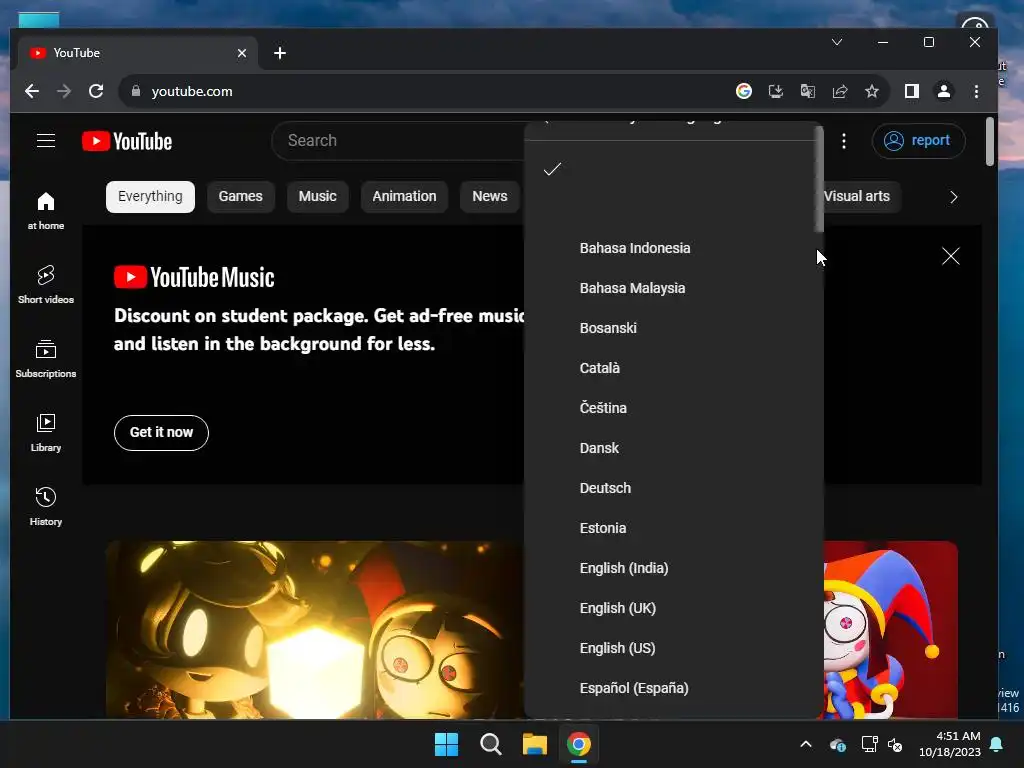Open Windows Start menu

(447, 744)
